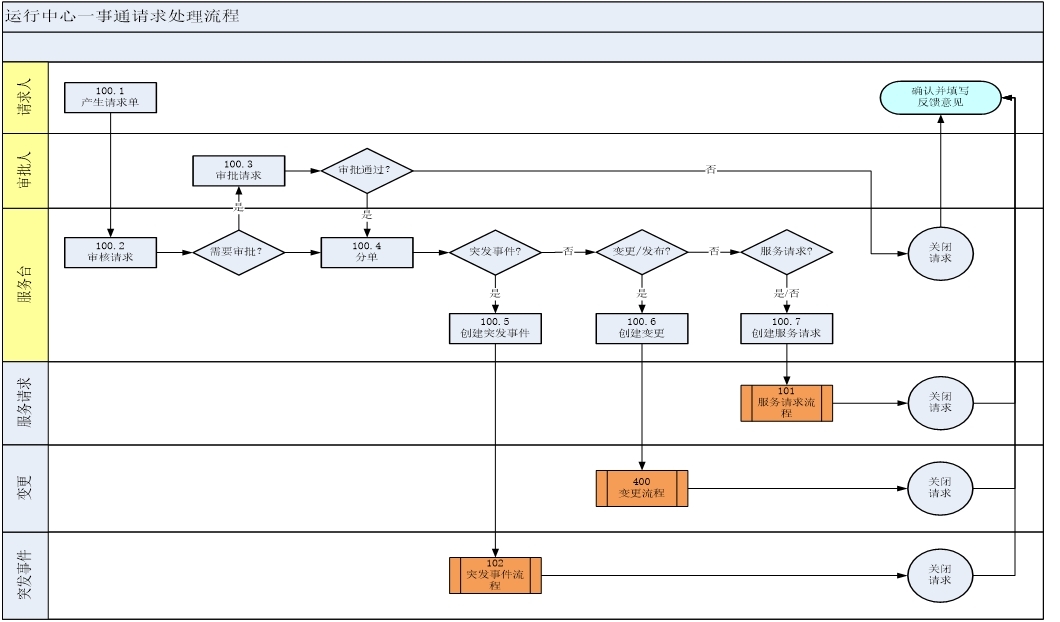Select the 100.3 审批请求 box
This screenshot has height=622, width=1060.
[238, 170]
